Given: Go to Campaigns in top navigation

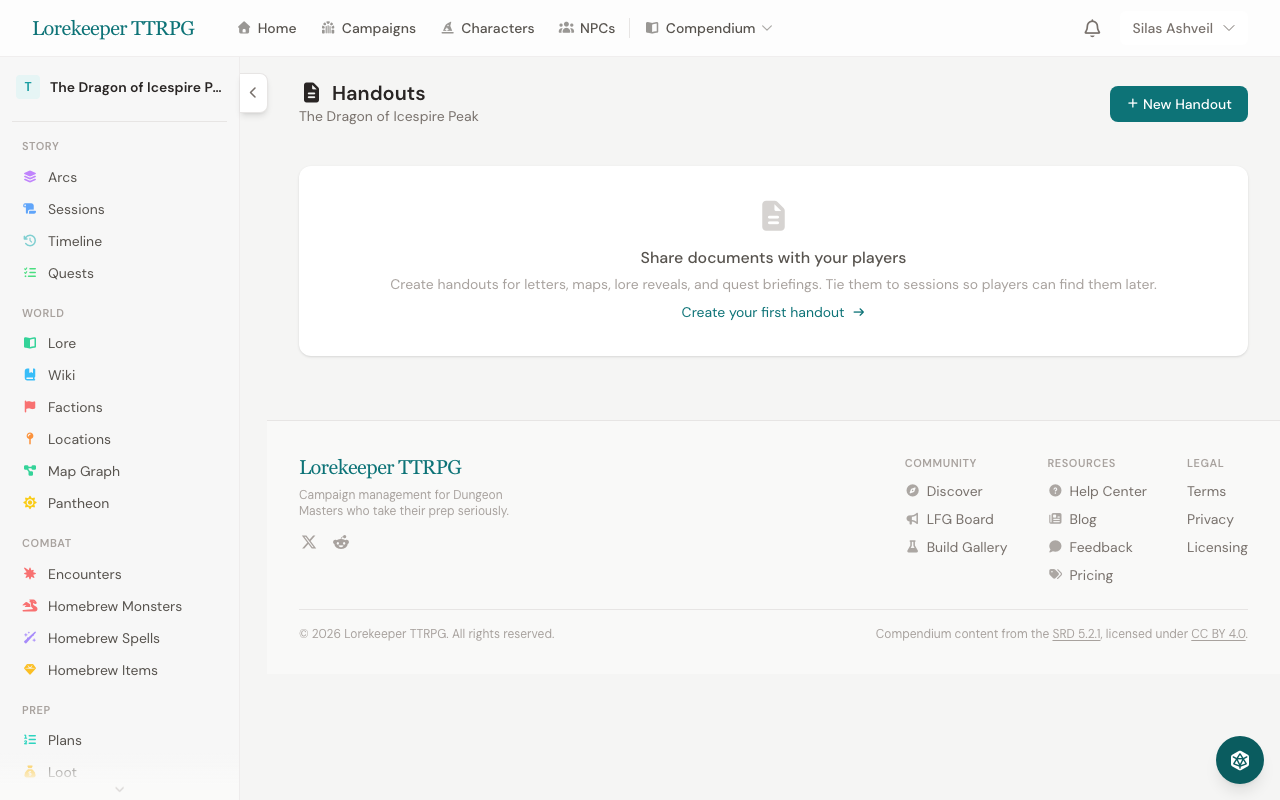Looking at the screenshot, I should [x=368, y=28].
